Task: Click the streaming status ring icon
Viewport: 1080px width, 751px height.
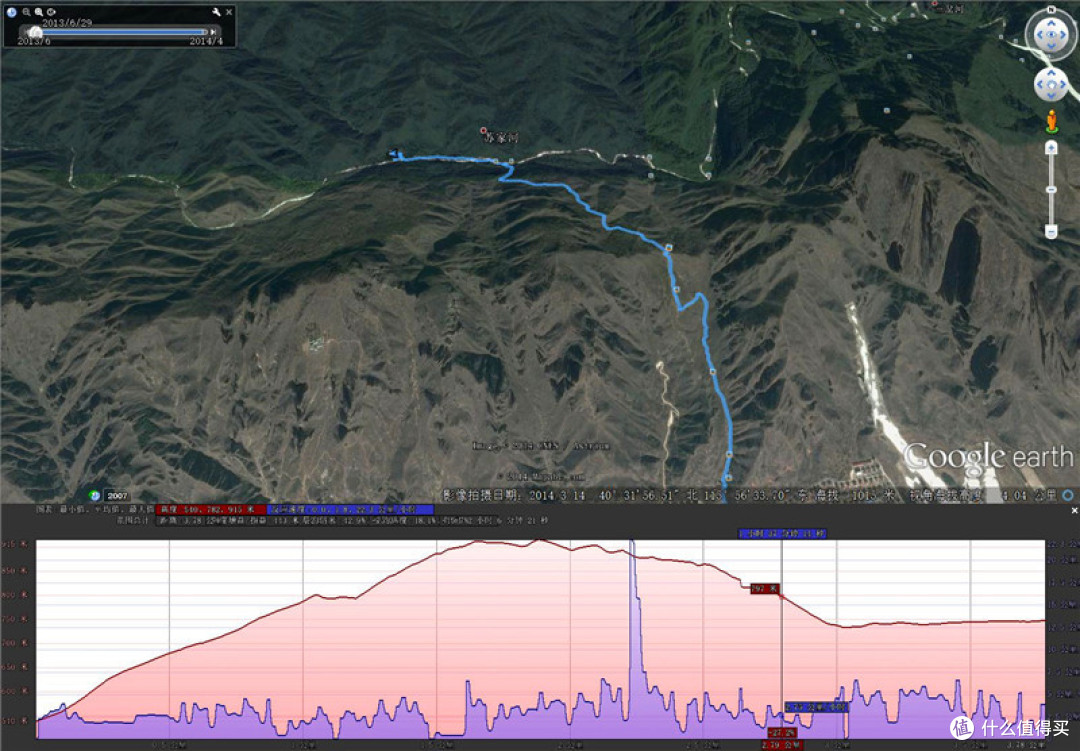Action: 1068,495
